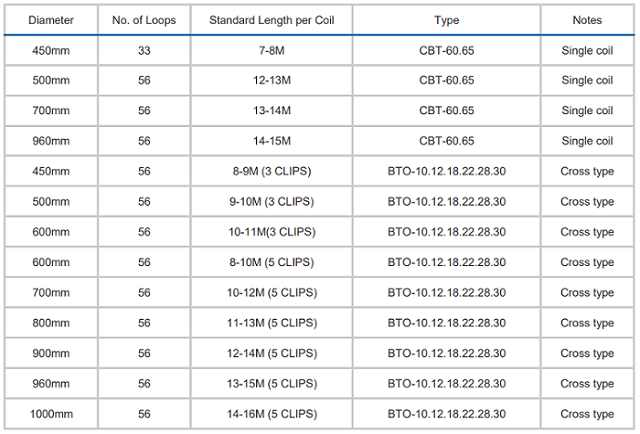Click the 7-8M length cell

click(x=271, y=51)
